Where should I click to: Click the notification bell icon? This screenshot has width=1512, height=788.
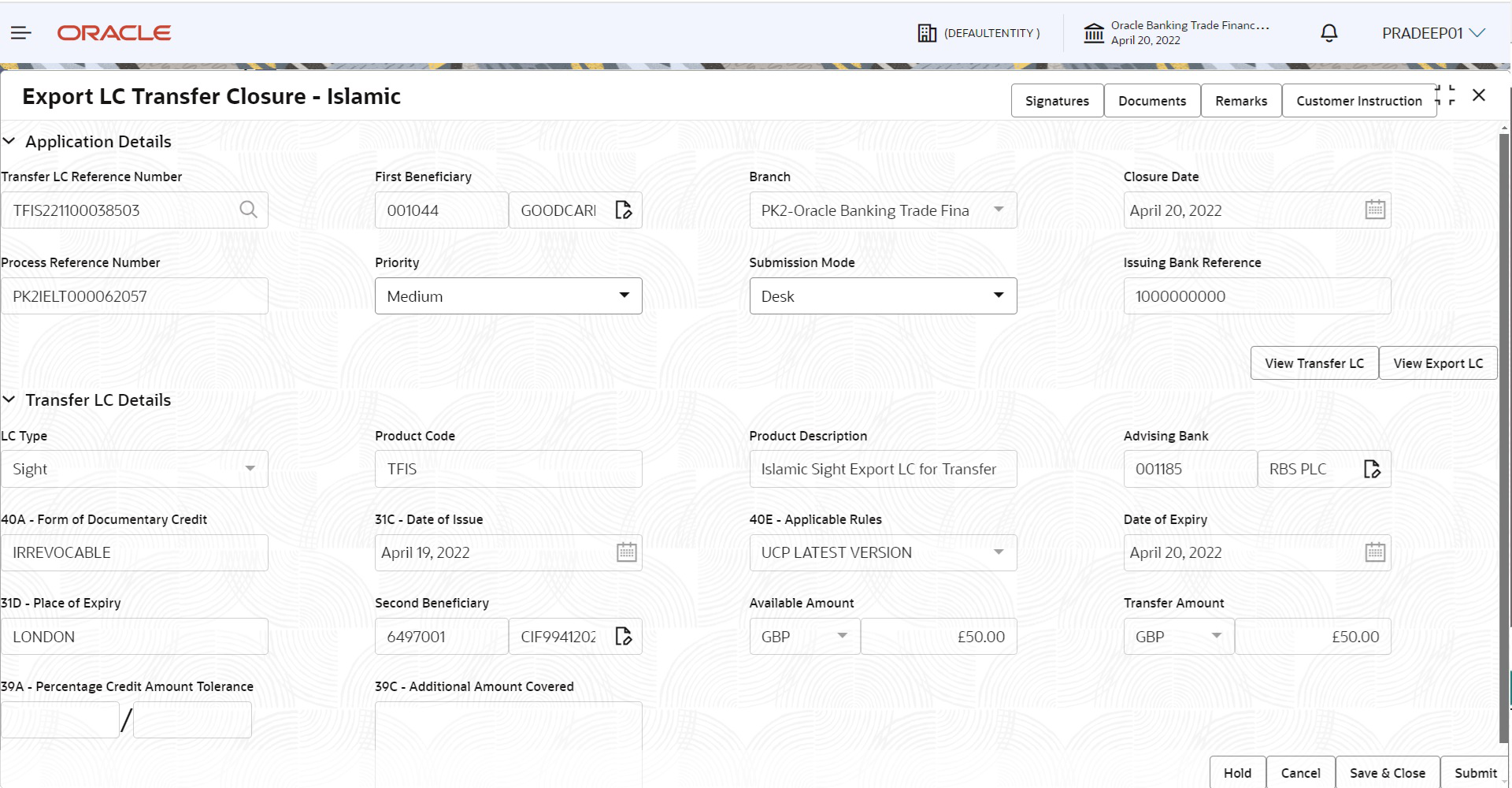click(x=1329, y=33)
